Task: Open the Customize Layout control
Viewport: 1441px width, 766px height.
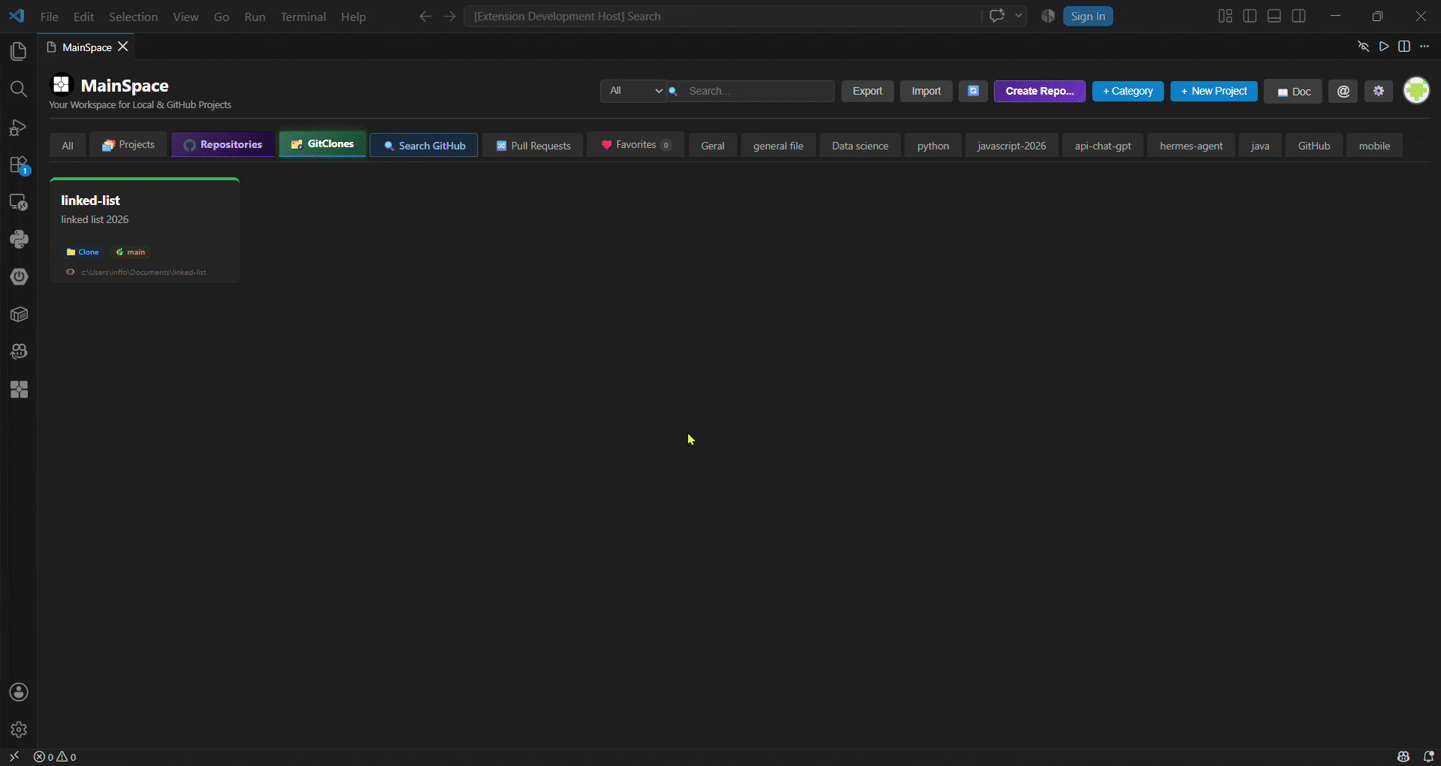Action: pyautogui.click(x=1225, y=16)
